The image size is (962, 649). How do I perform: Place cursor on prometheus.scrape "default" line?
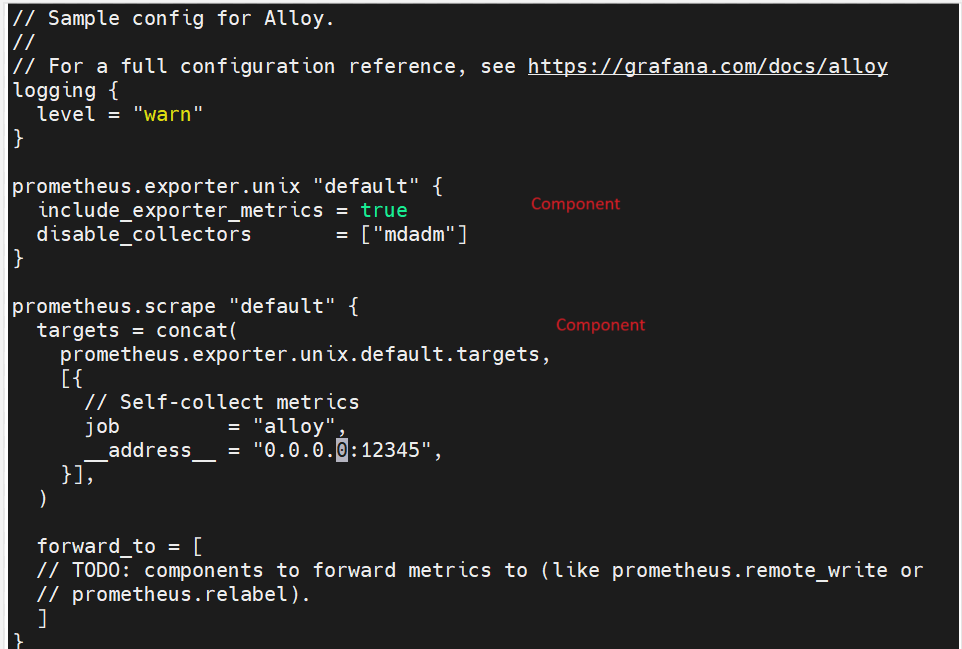[185, 306]
